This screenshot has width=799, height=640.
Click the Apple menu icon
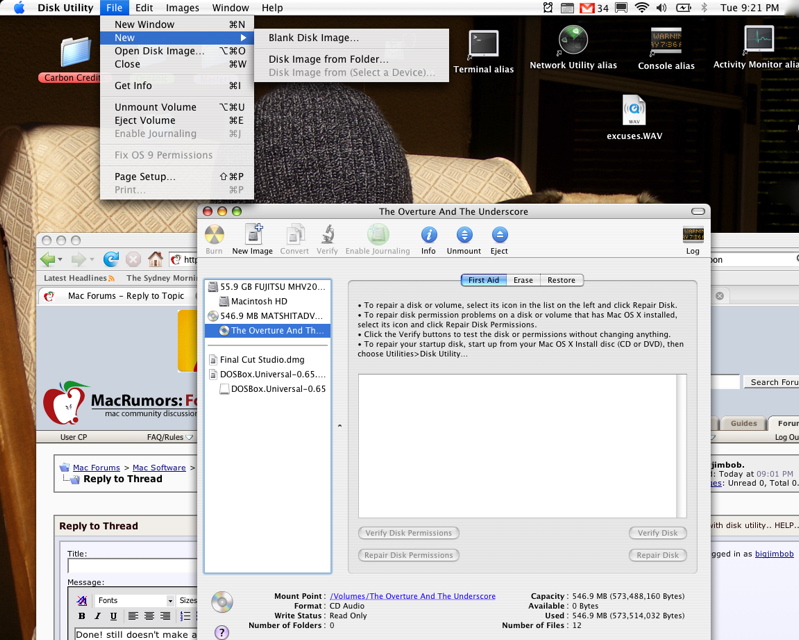click(19, 8)
